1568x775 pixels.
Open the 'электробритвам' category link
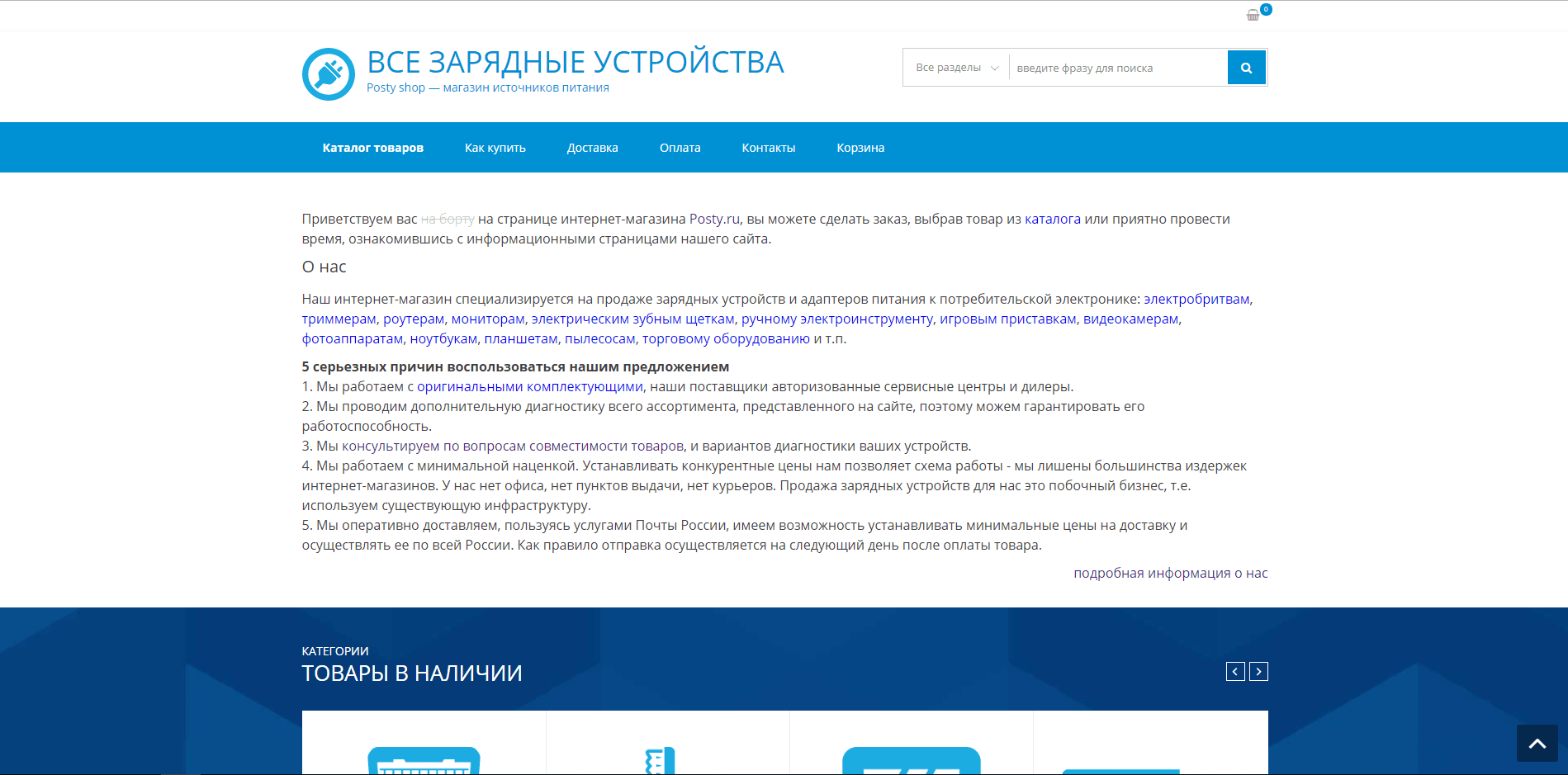1196,300
